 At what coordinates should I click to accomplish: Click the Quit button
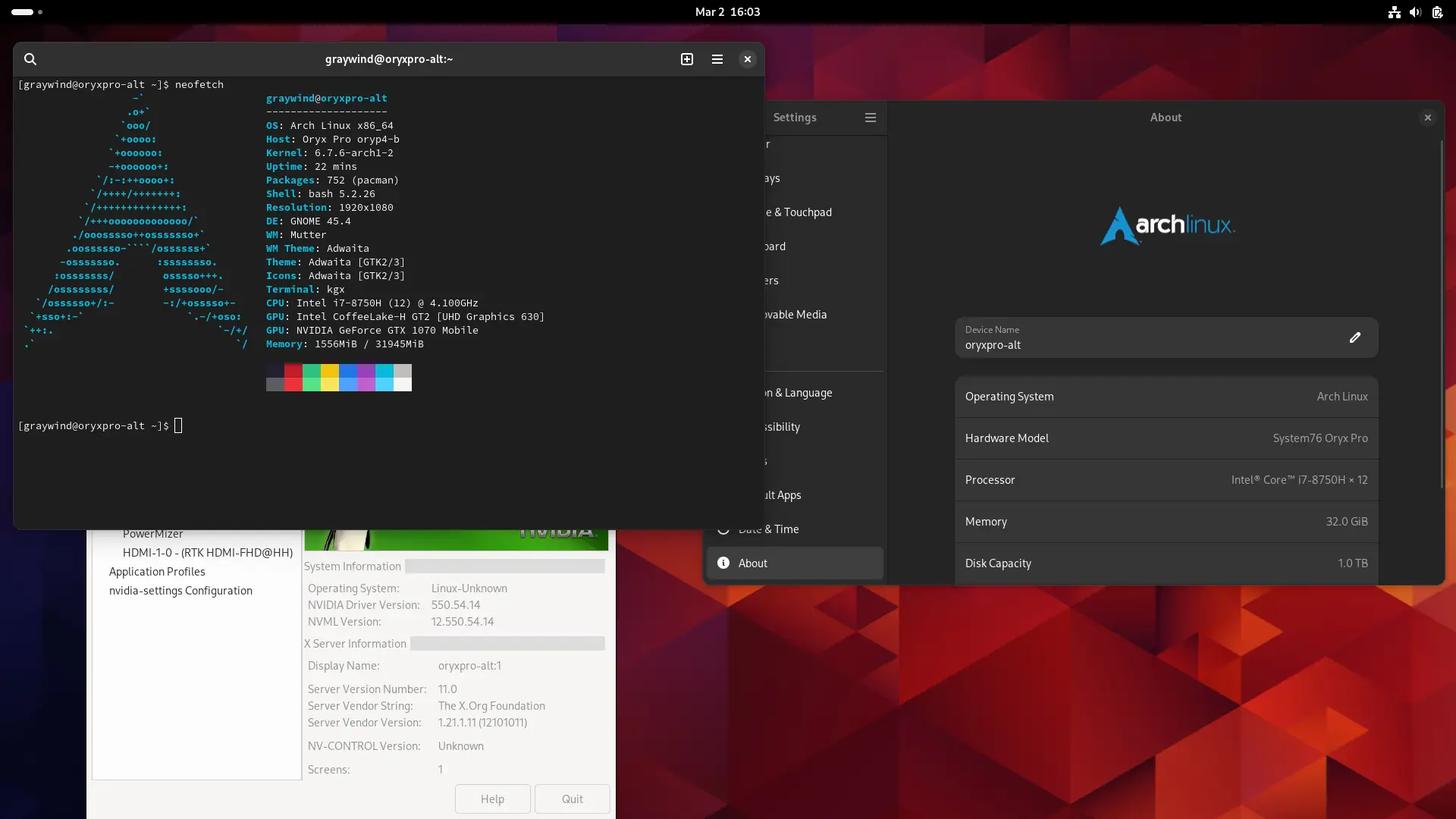coord(572,799)
